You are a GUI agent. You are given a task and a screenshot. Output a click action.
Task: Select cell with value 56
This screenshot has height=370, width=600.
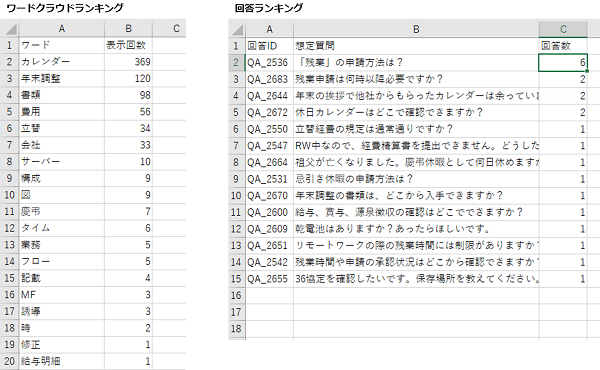tap(128, 112)
